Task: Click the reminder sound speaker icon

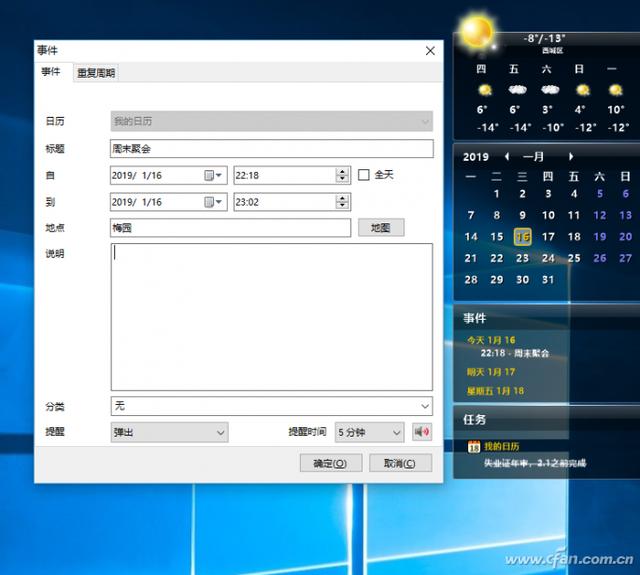Action: point(422,433)
